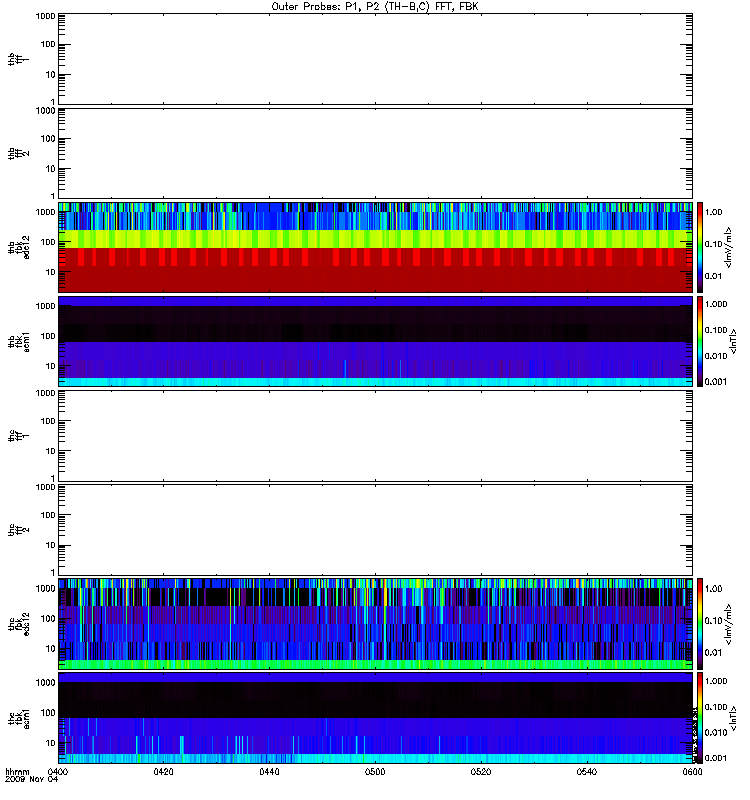Select the 0540 time axis label

pos(587,771)
